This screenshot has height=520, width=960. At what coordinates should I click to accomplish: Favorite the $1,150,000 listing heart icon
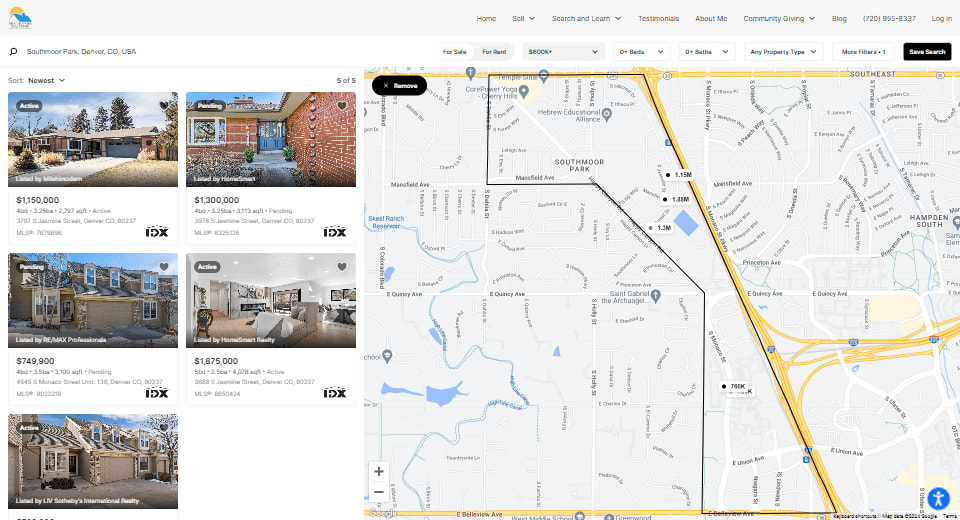click(x=163, y=105)
